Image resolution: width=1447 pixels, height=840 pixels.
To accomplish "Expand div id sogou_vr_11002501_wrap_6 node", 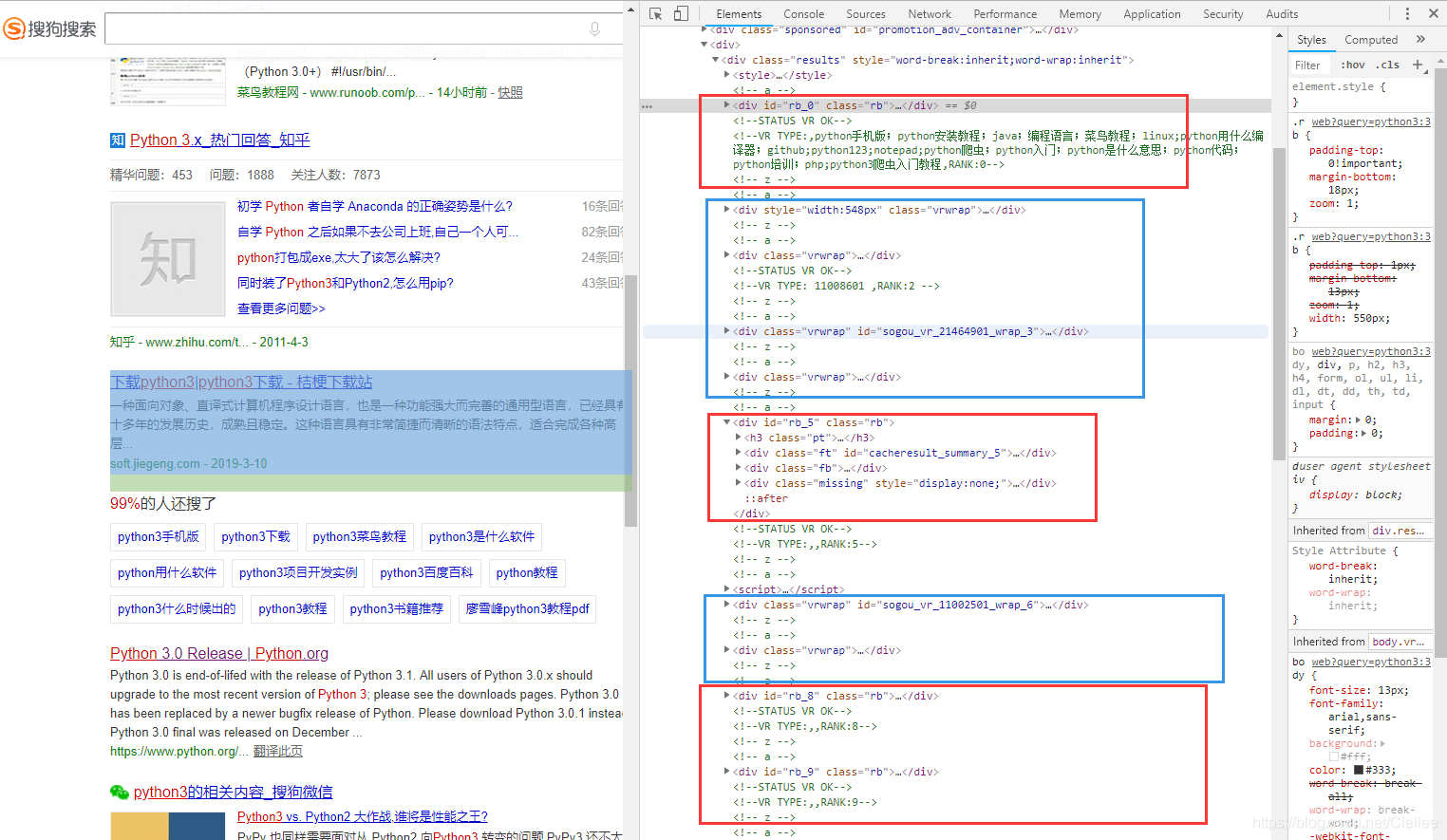I will point(726,605).
